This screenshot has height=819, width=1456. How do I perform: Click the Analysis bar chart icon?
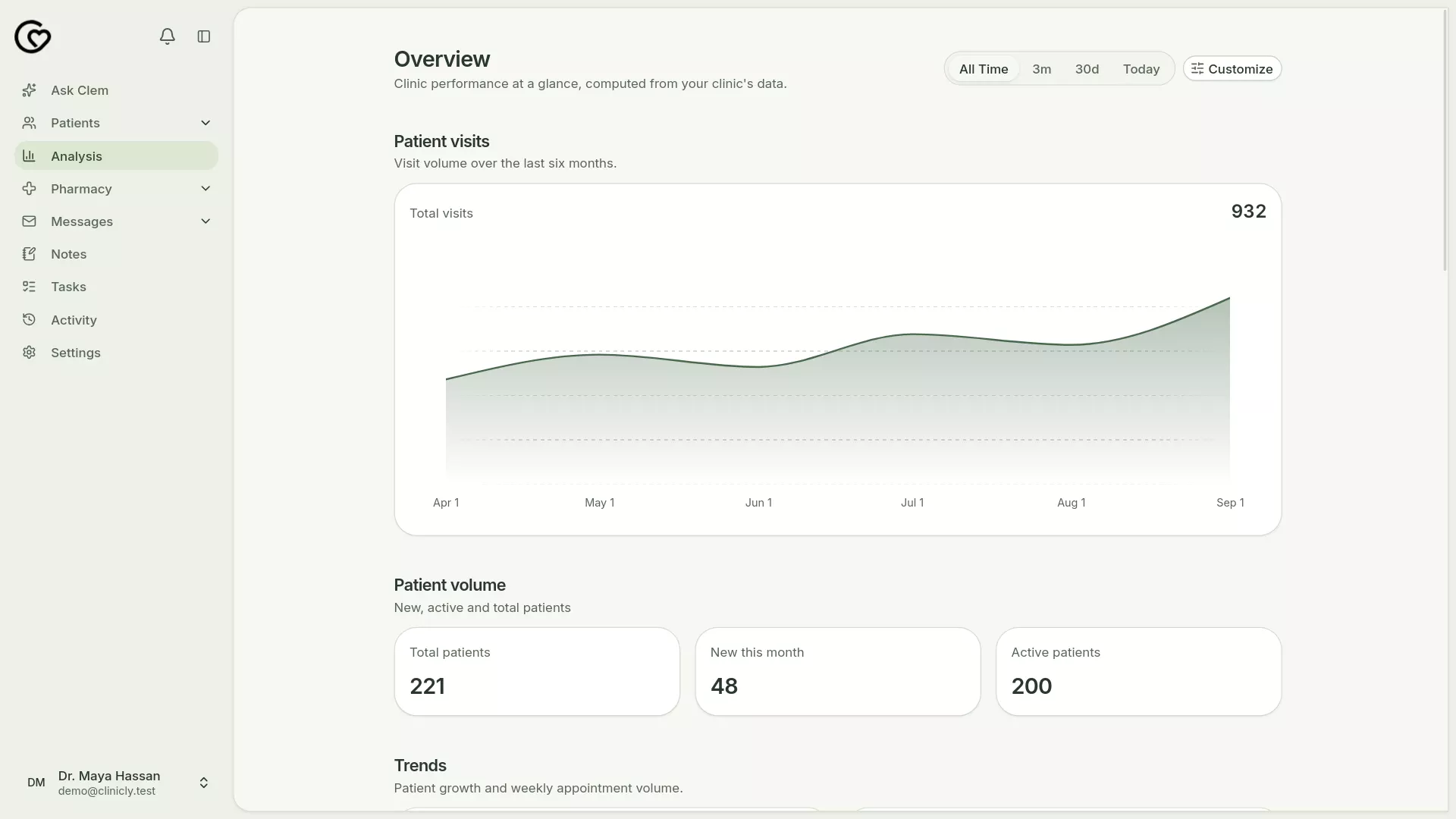(x=30, y=155)
